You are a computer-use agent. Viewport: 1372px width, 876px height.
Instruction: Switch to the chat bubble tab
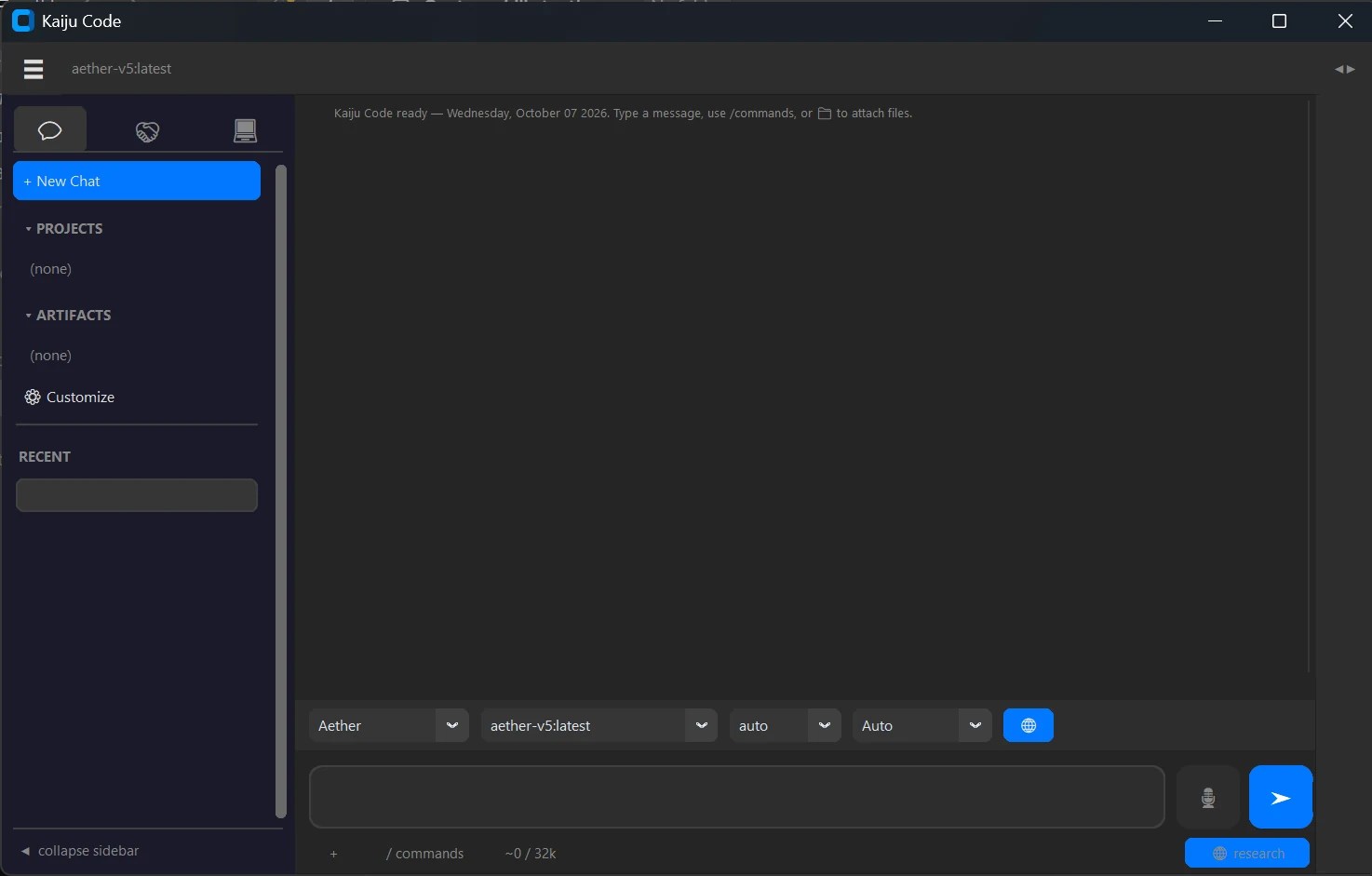(x=50, y=129)
